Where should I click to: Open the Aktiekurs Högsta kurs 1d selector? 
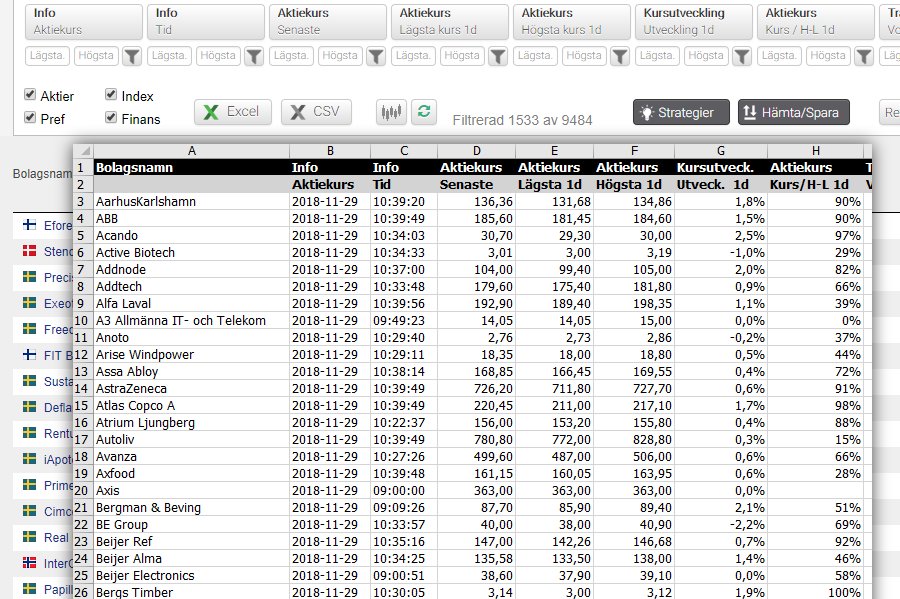(x=572, y=22)
